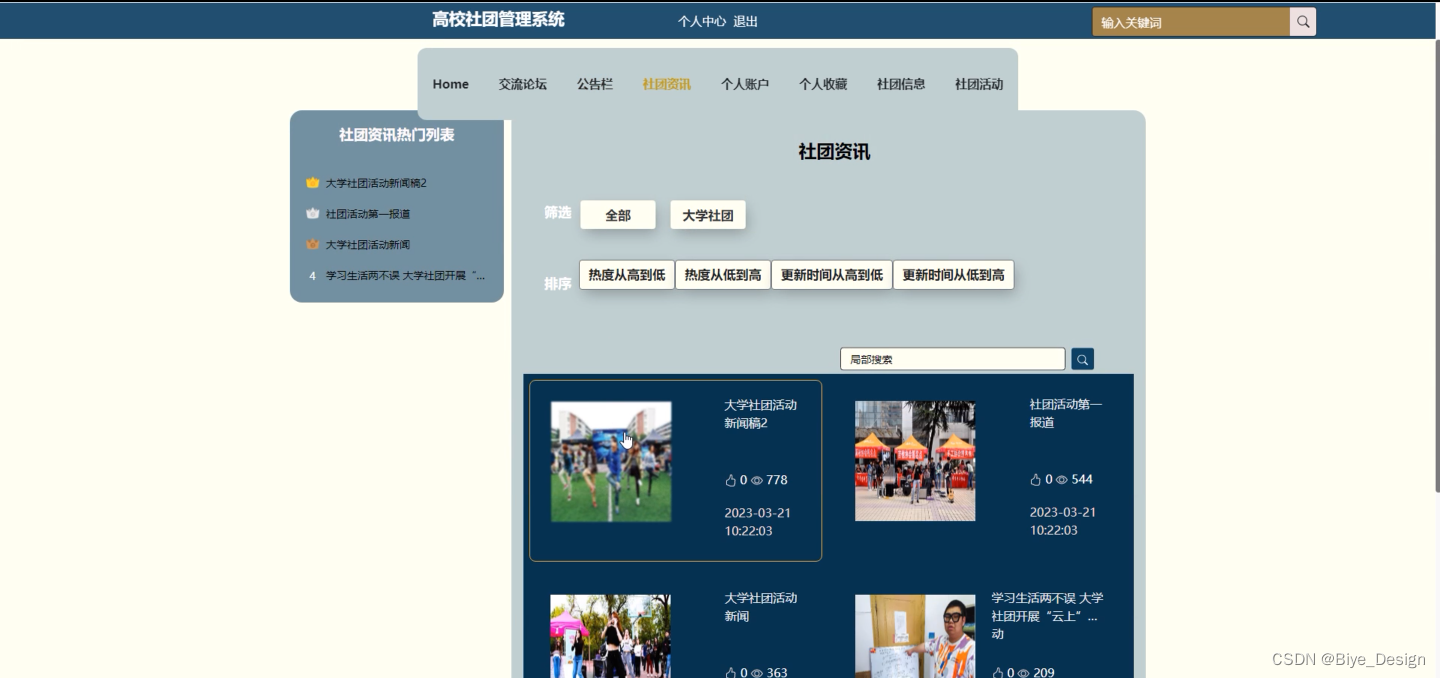Click the 退出 logout link
Viewport: 1440px width, 678px height.
click(746, 21)
